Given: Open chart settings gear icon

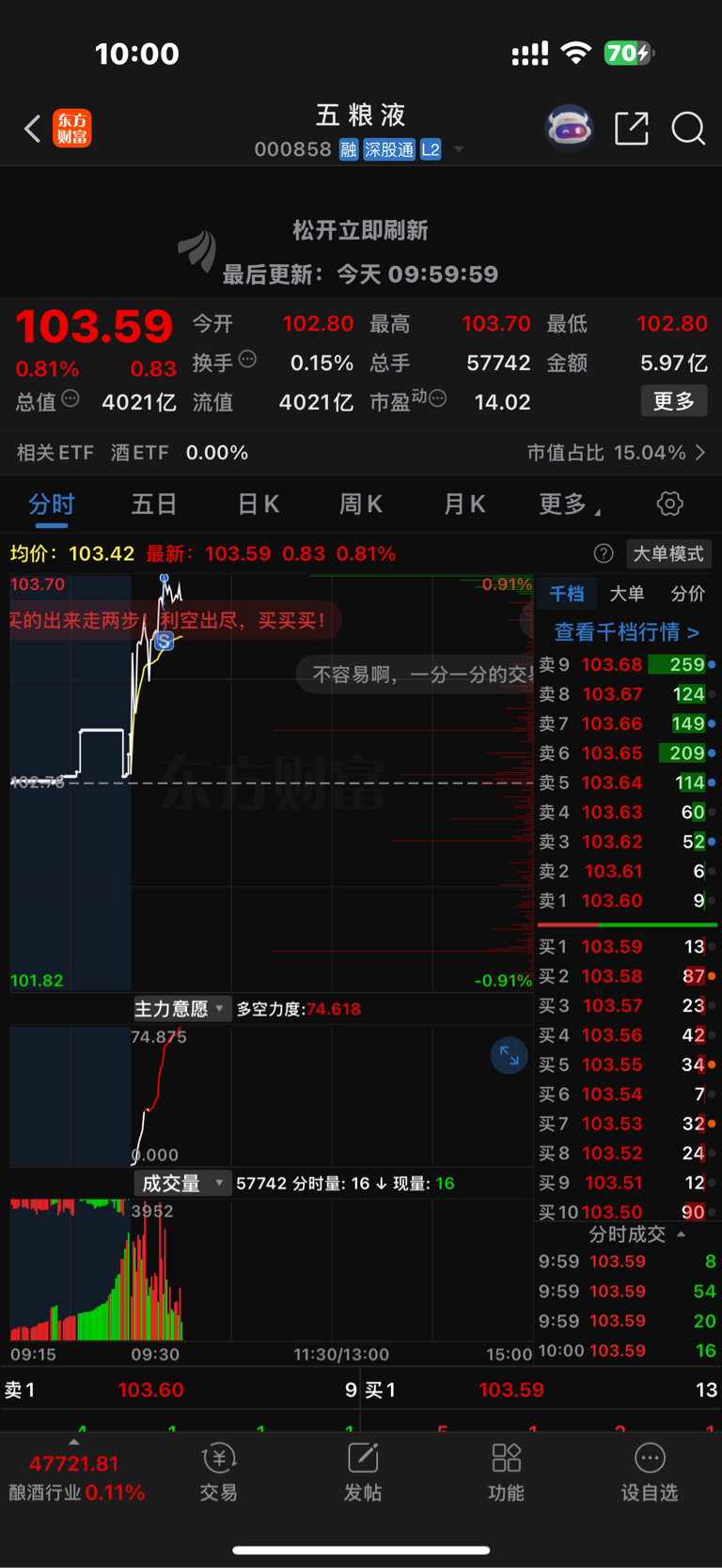Looking at the screenshot, I should [x=670, y=504].
